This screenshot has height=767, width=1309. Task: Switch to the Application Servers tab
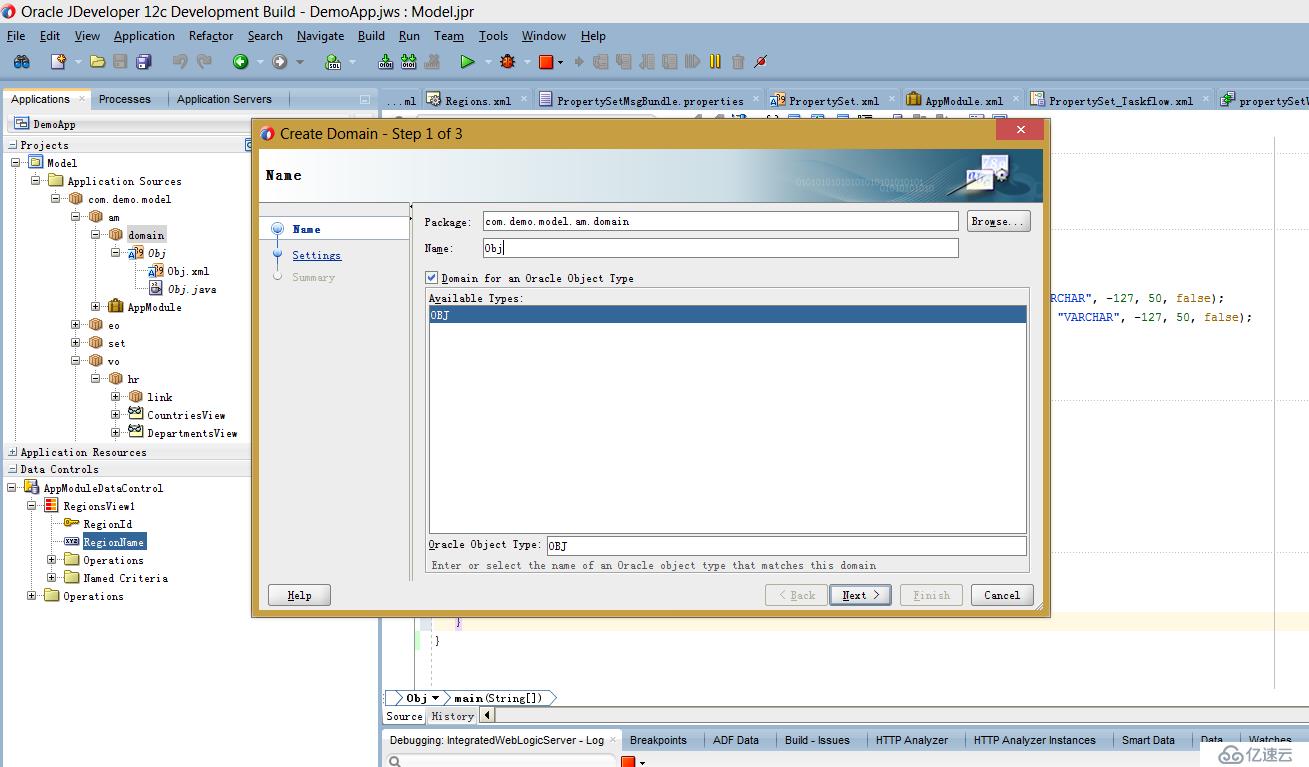point(224,99)
